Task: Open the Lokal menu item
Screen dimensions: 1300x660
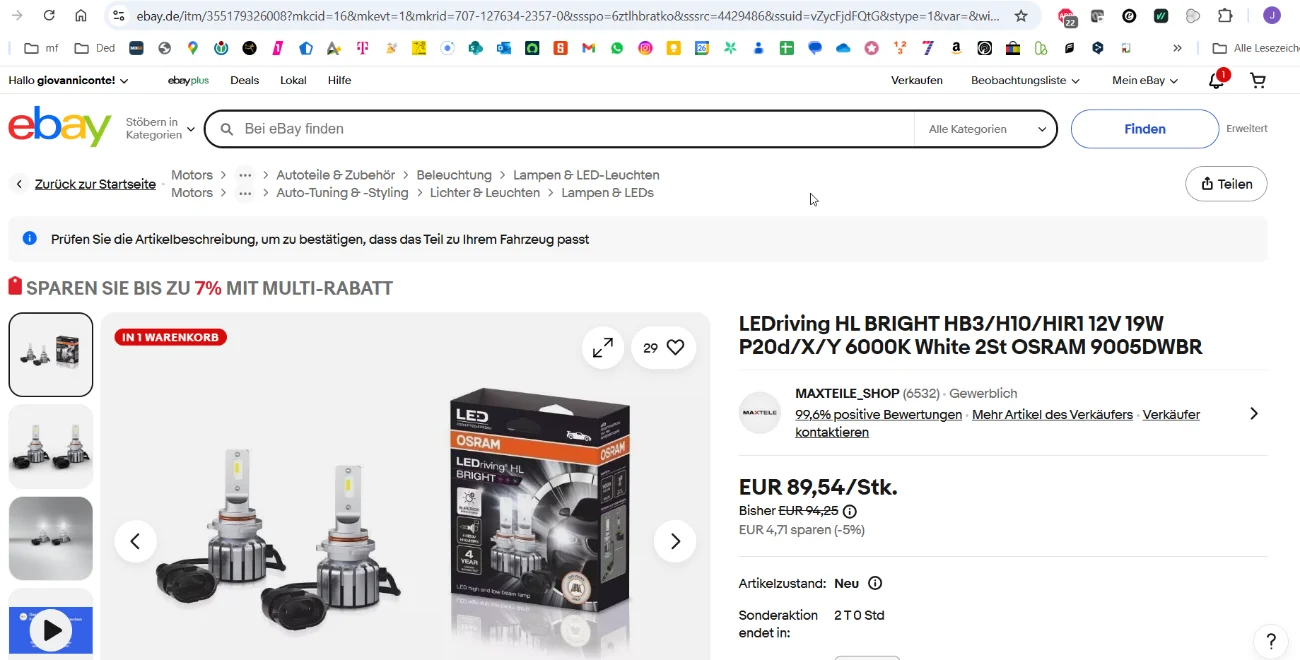Action: point(293,80)
